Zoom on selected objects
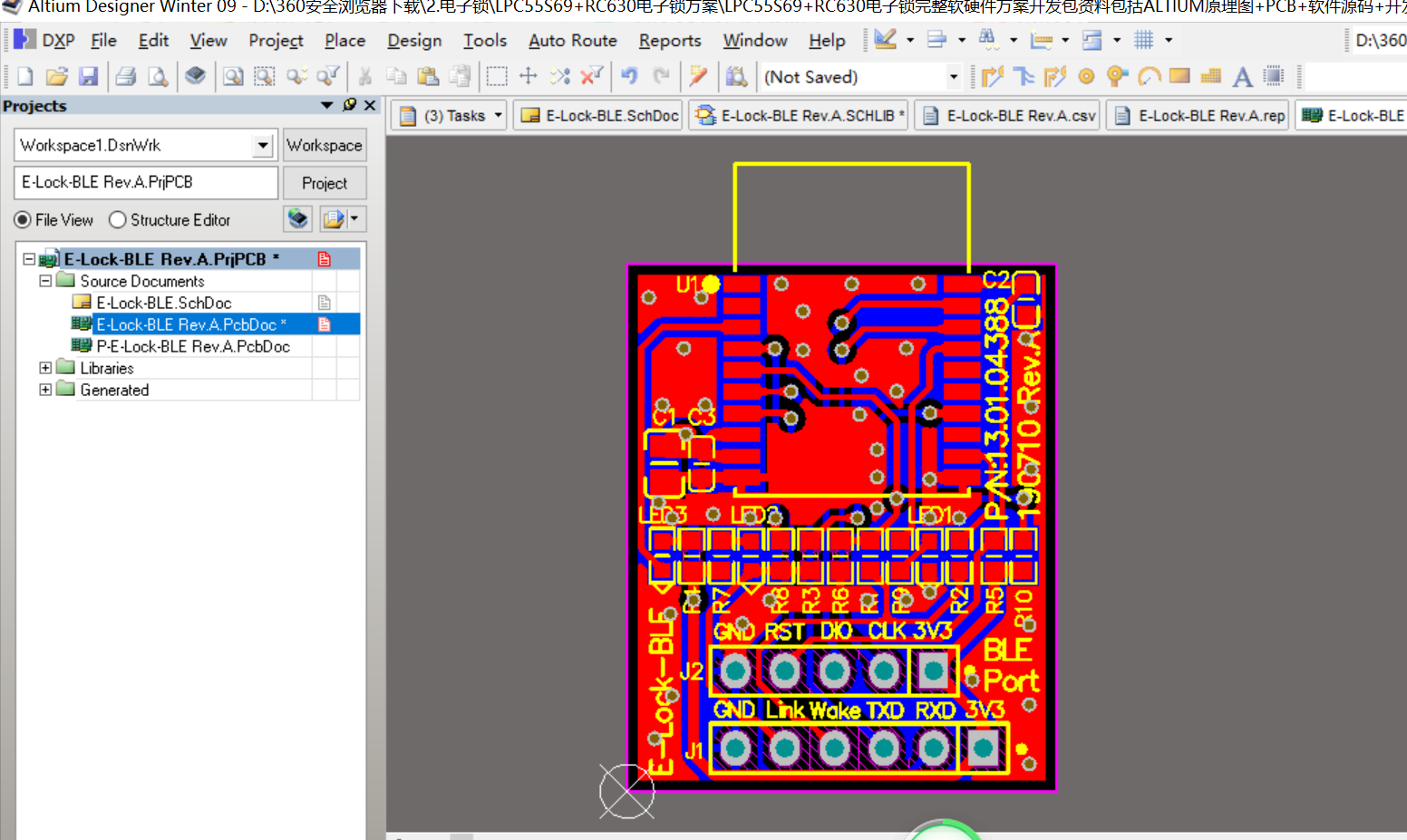The width and height of the screenshot is (1407, 840). pos(296,77)
